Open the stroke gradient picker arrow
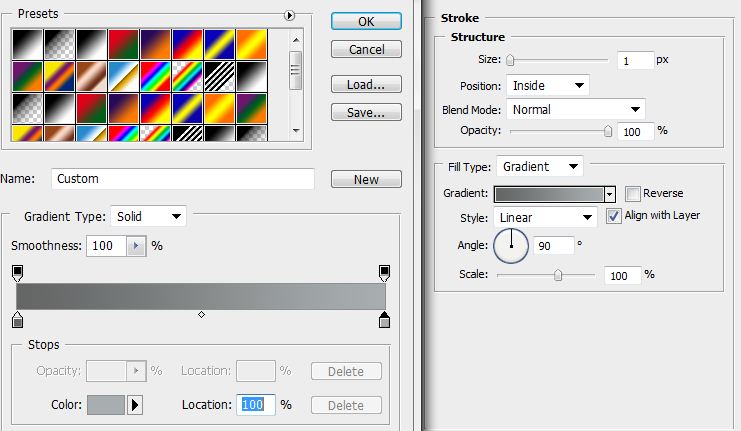 click(610, 194)
